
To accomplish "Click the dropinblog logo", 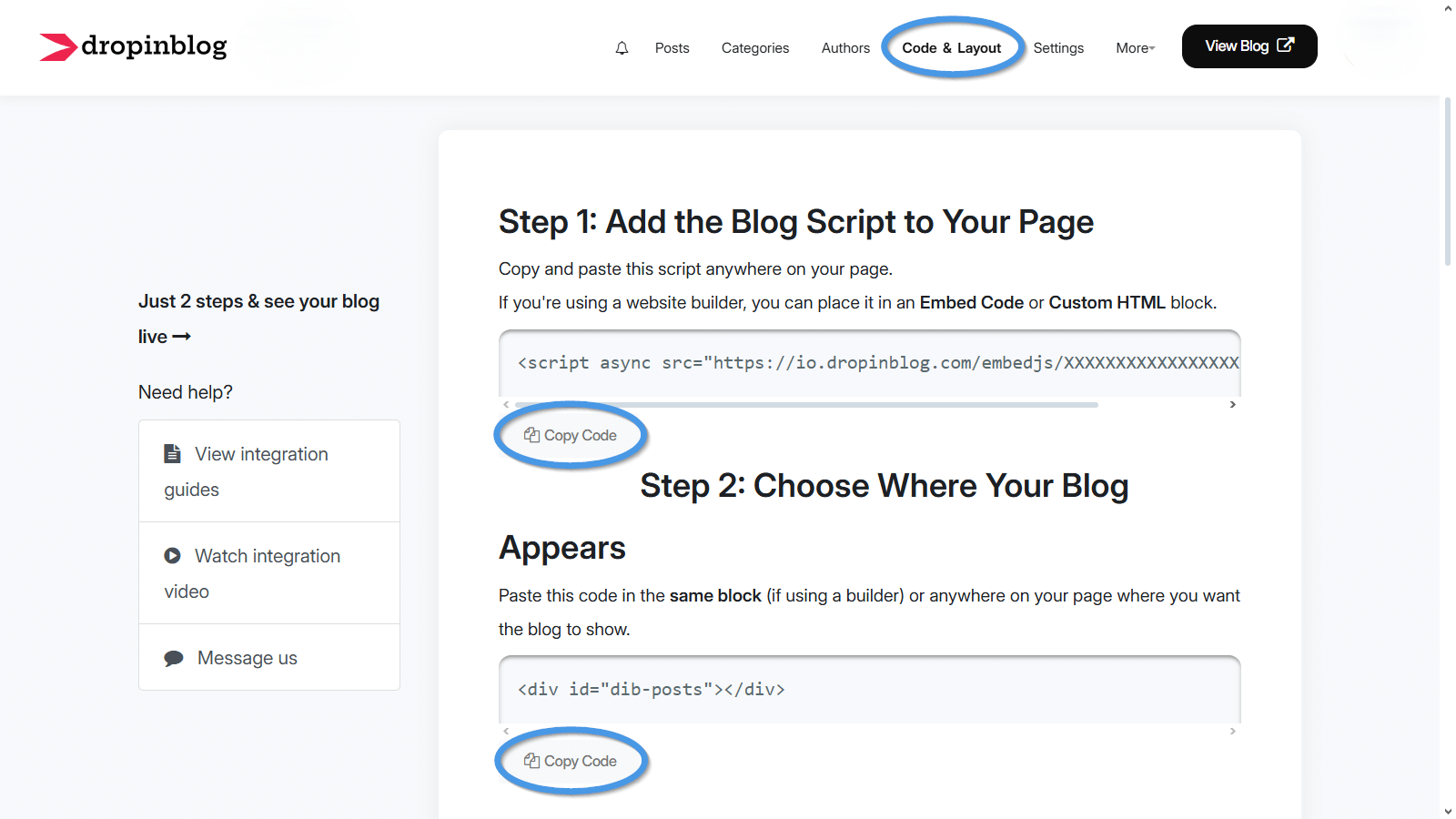I will 133,46.
